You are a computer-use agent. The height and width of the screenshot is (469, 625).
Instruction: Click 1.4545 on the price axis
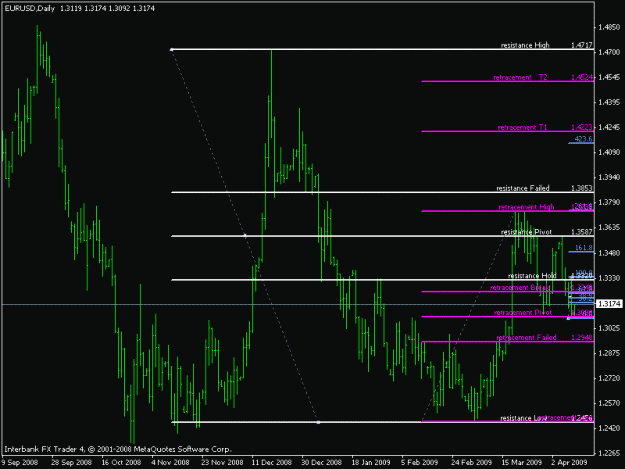609,77
